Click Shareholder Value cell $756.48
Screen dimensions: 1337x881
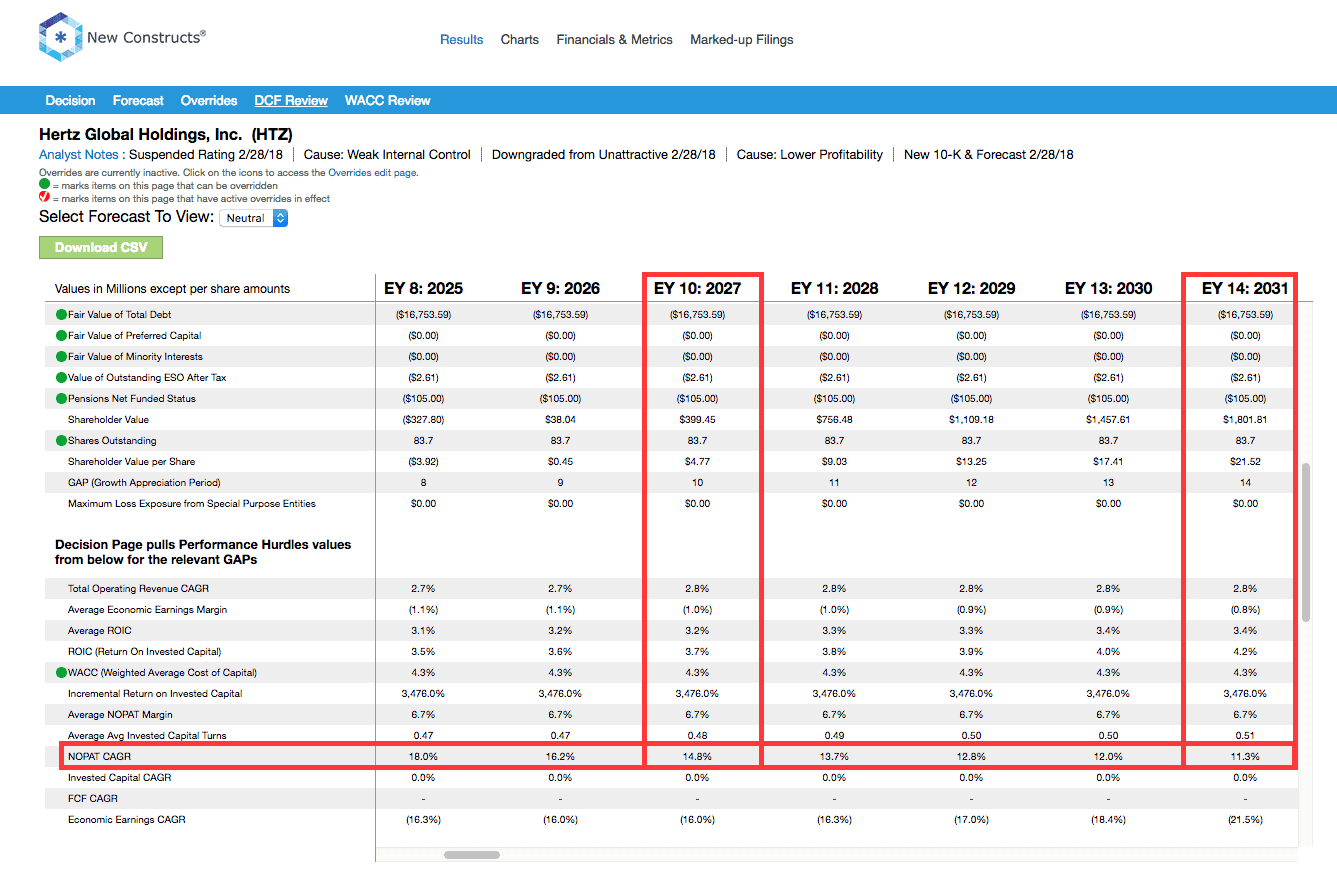[x=834, y=420]
